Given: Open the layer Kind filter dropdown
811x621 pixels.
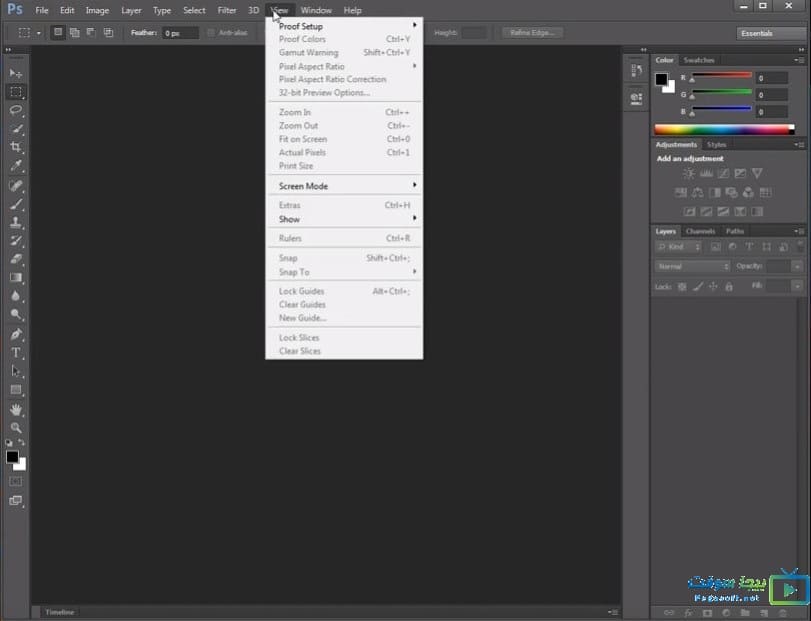Looking at the screenshot, I should pyautogui.click(x=679, y=247).
